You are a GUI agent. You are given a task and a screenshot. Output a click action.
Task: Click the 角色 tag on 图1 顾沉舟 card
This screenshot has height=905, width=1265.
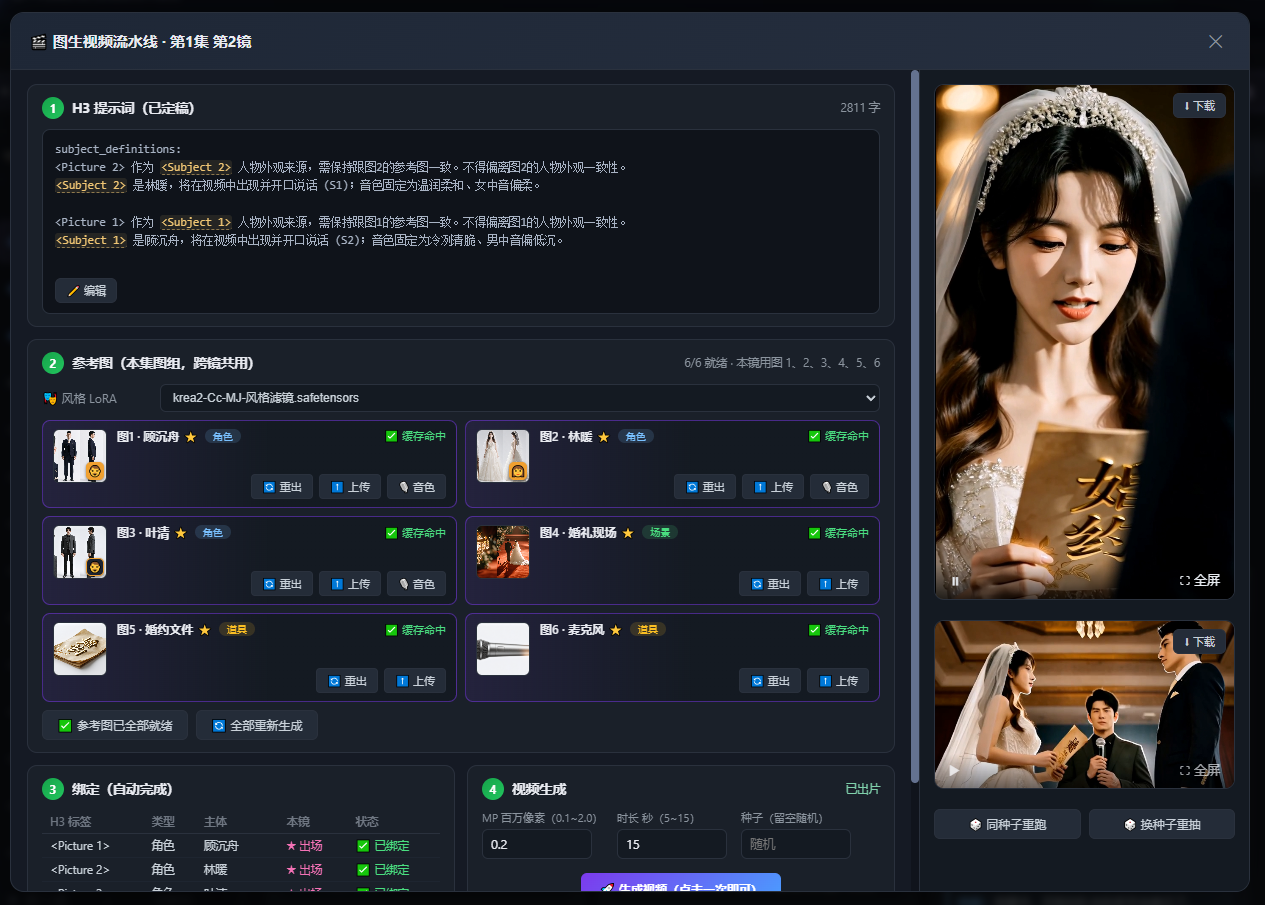223,436
